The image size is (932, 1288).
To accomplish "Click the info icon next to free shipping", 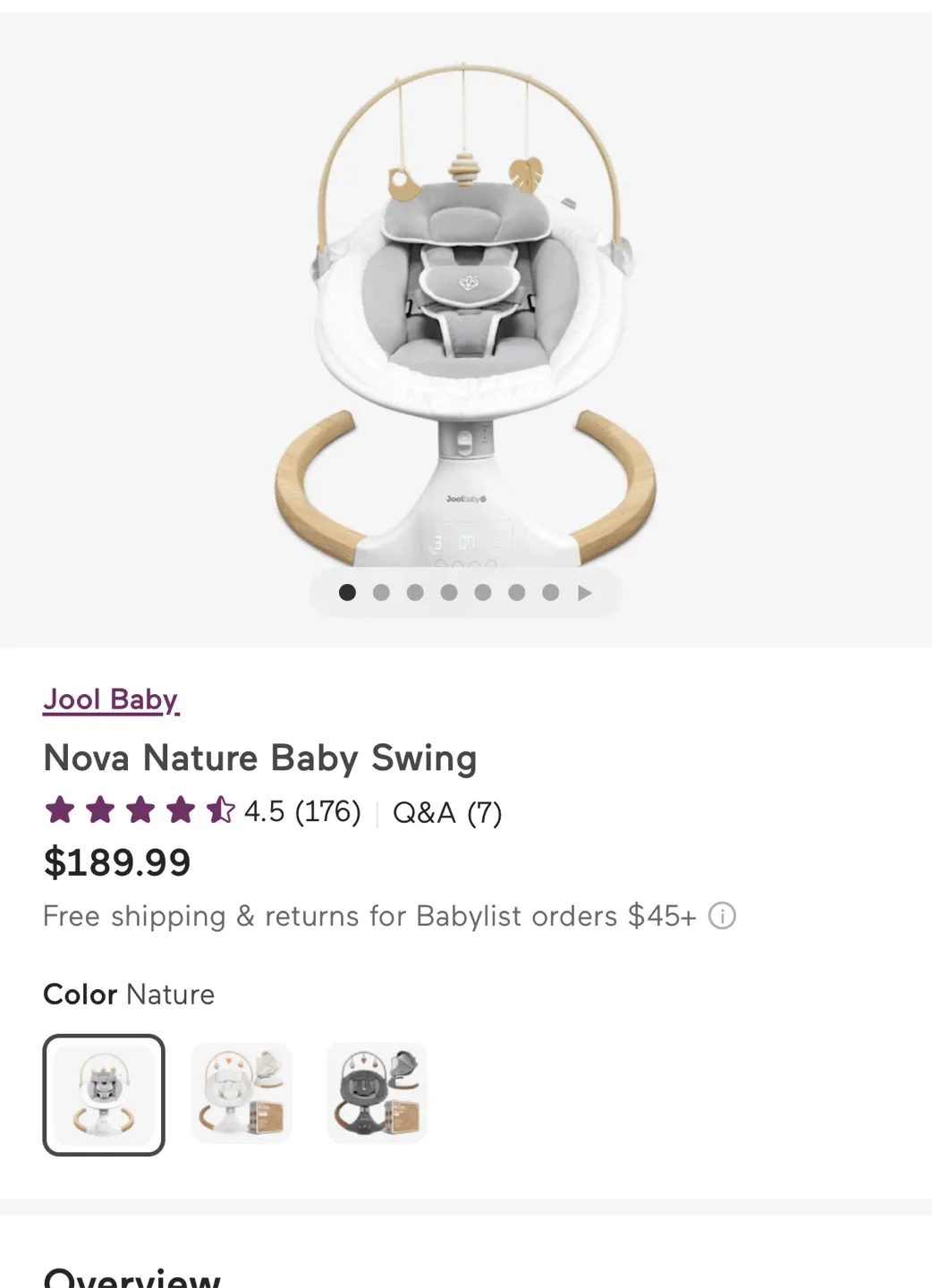I will coord(723,915).
